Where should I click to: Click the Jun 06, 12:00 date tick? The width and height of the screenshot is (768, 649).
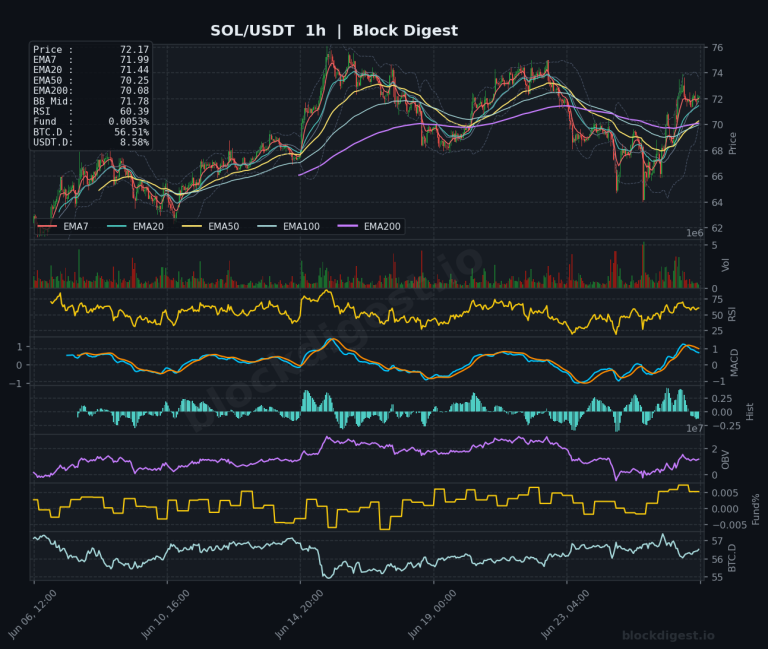point(32,615)
